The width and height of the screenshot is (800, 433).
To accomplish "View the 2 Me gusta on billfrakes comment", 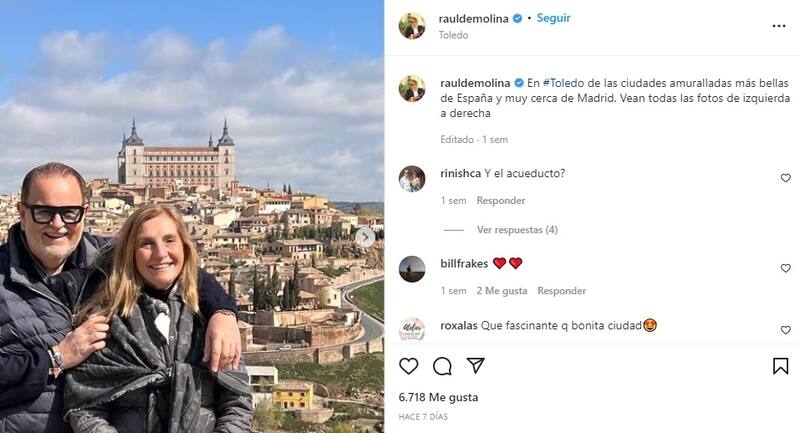I will coord(502,291).
